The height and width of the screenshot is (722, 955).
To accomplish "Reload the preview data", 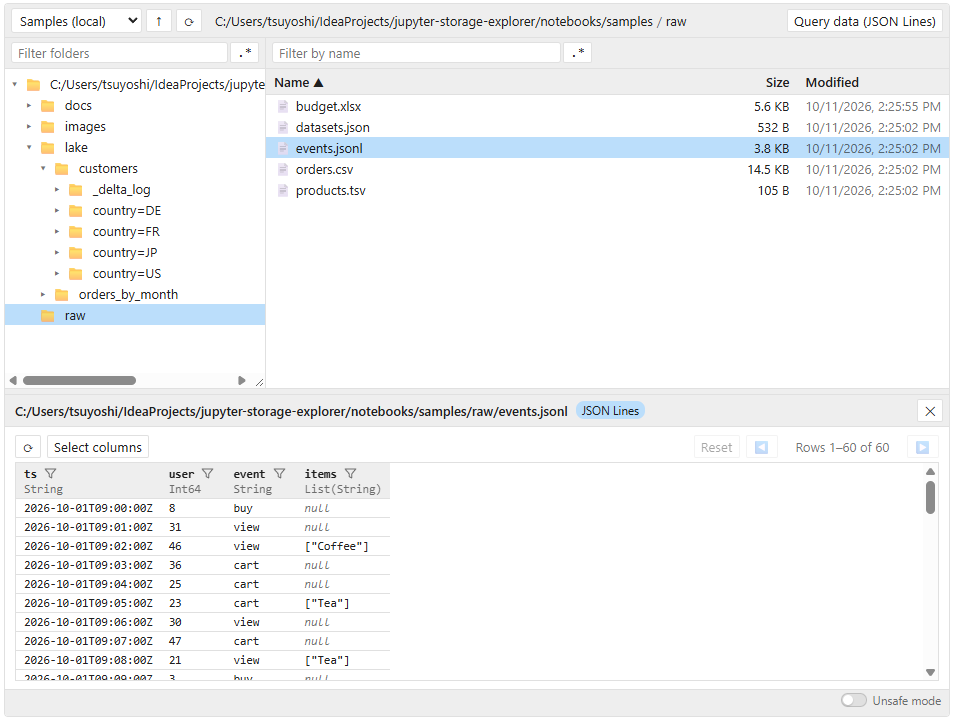I will click(x=28, y=448).
